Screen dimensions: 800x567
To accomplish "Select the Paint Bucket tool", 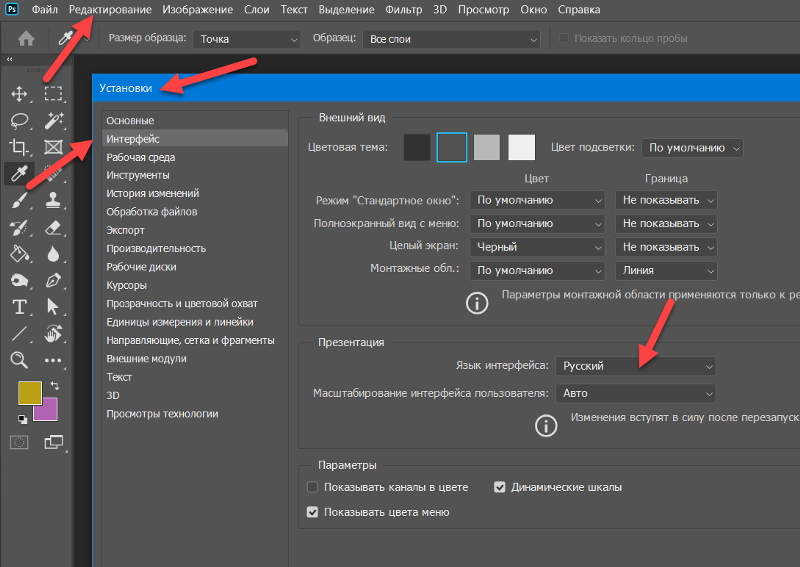I will coord(19,254).
